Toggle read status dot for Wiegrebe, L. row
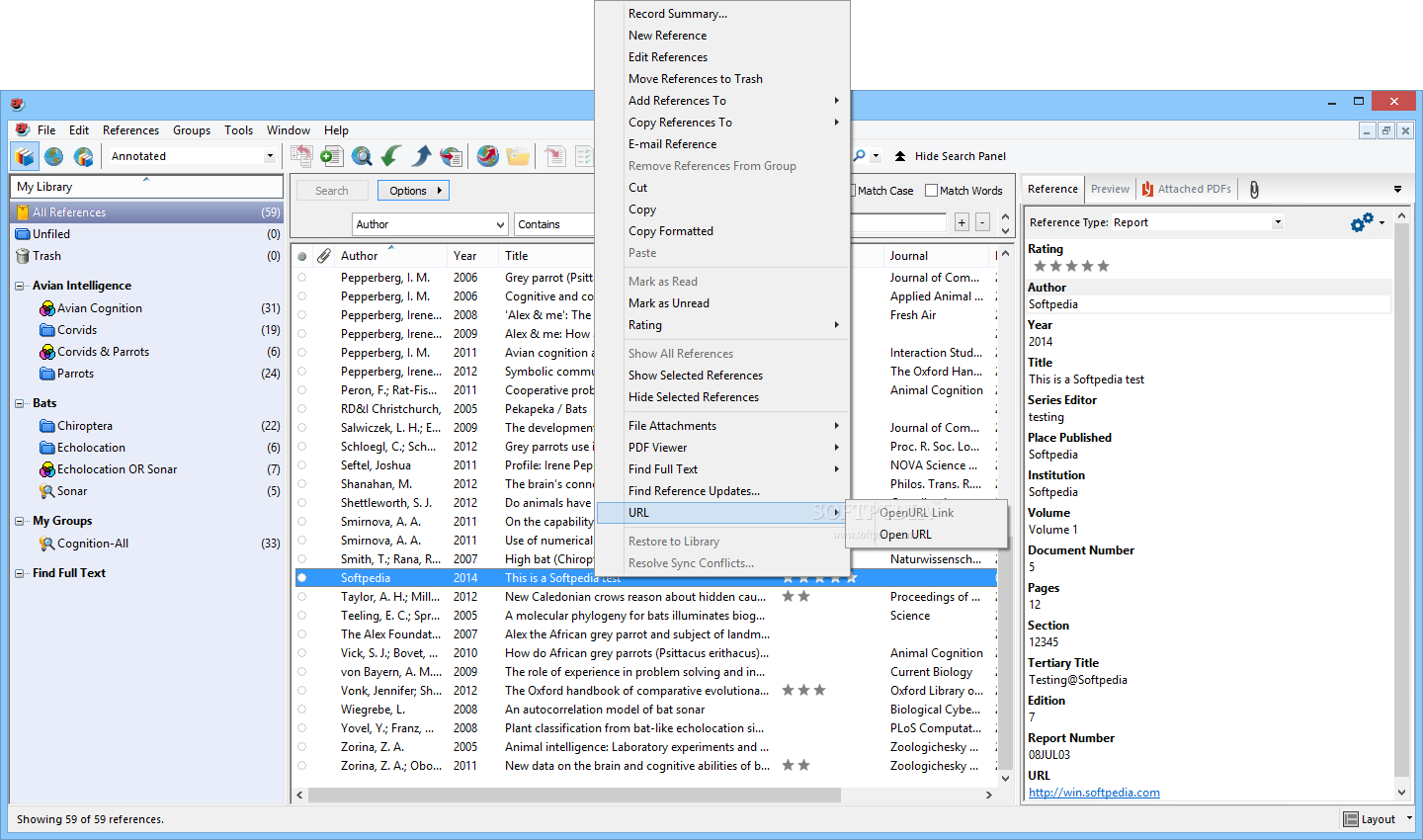The width and height of the screenshot is (1423, 840). [302, 710]
